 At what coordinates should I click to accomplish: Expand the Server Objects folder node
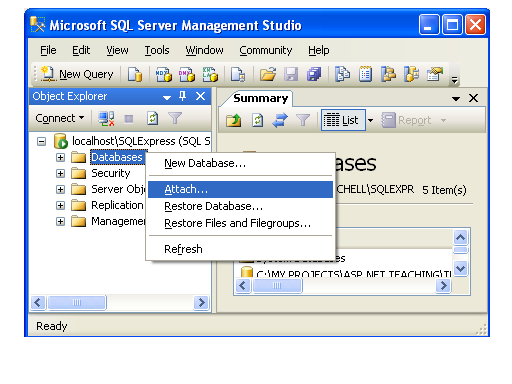[x=60, y=189]
